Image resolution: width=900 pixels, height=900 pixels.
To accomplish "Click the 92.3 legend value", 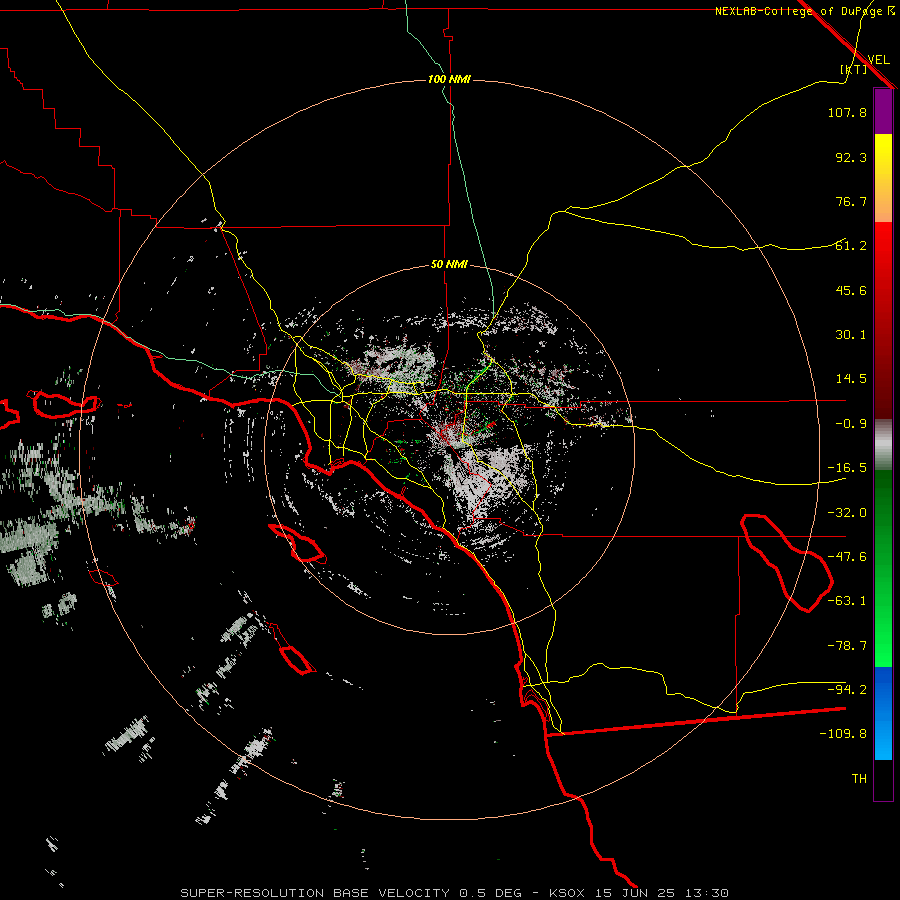I will [851, 157].
